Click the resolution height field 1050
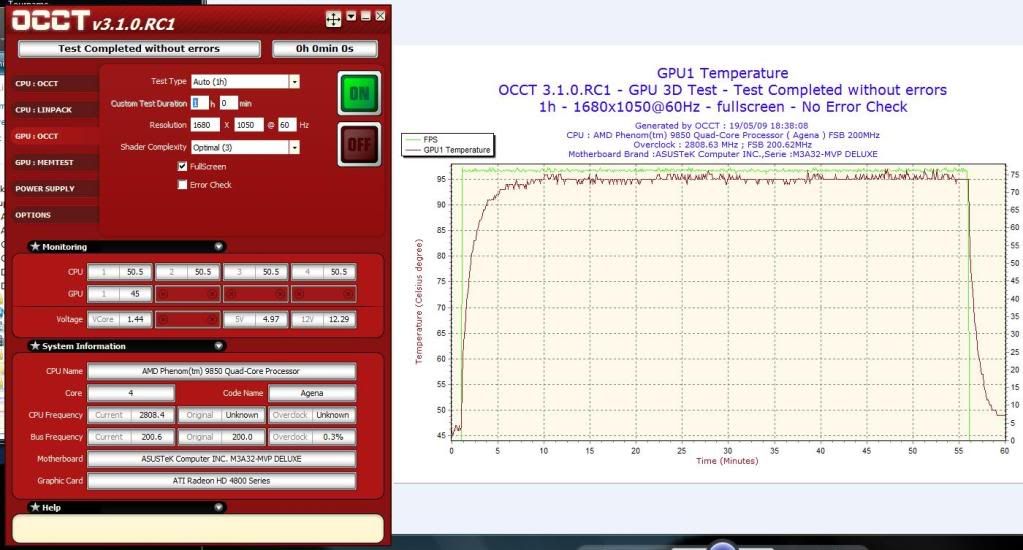 click(249, 125)
